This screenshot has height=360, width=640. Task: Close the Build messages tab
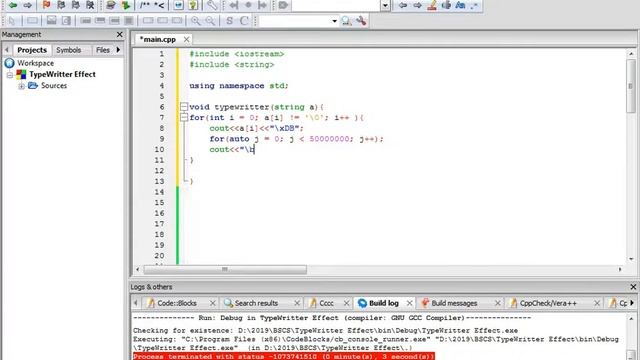pos(498,303)
